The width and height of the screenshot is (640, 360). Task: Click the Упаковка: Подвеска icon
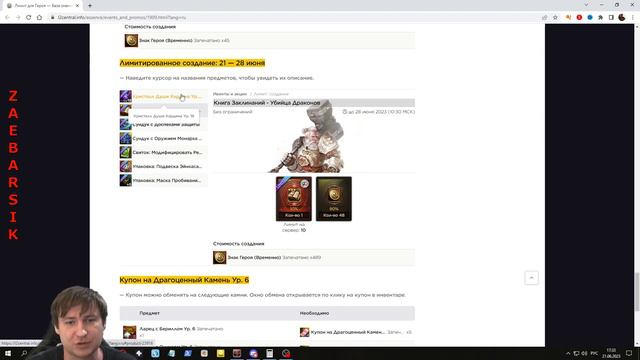(x=126, y=166)
